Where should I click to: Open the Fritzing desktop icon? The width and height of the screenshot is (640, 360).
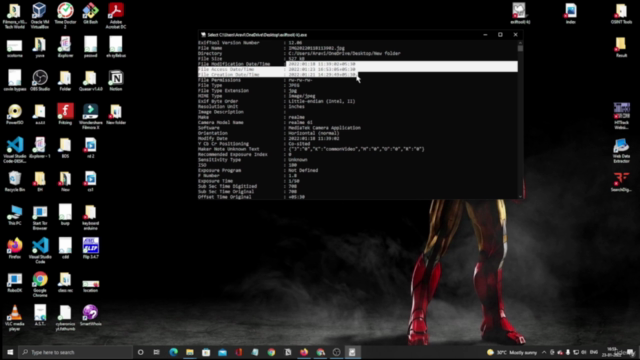coord(65,114)
